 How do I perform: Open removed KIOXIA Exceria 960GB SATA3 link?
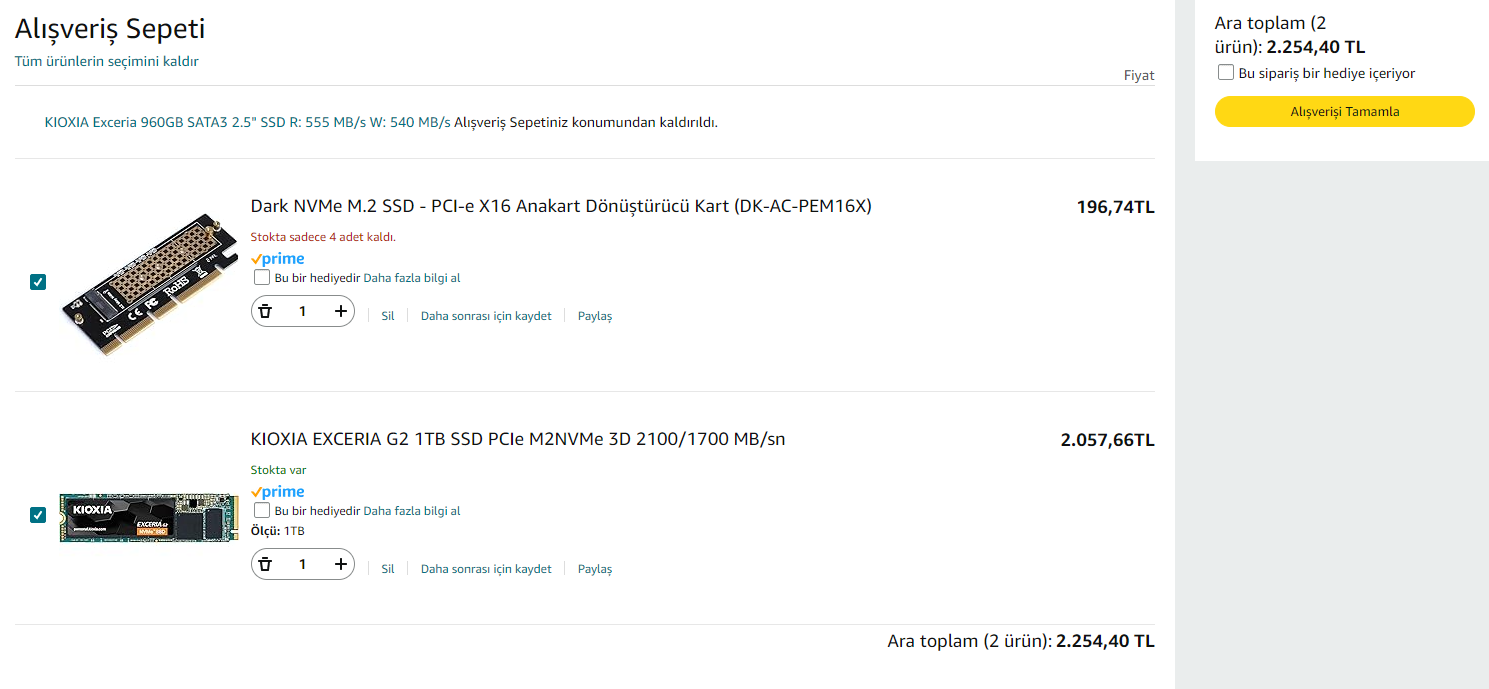(x=247, y=122)
